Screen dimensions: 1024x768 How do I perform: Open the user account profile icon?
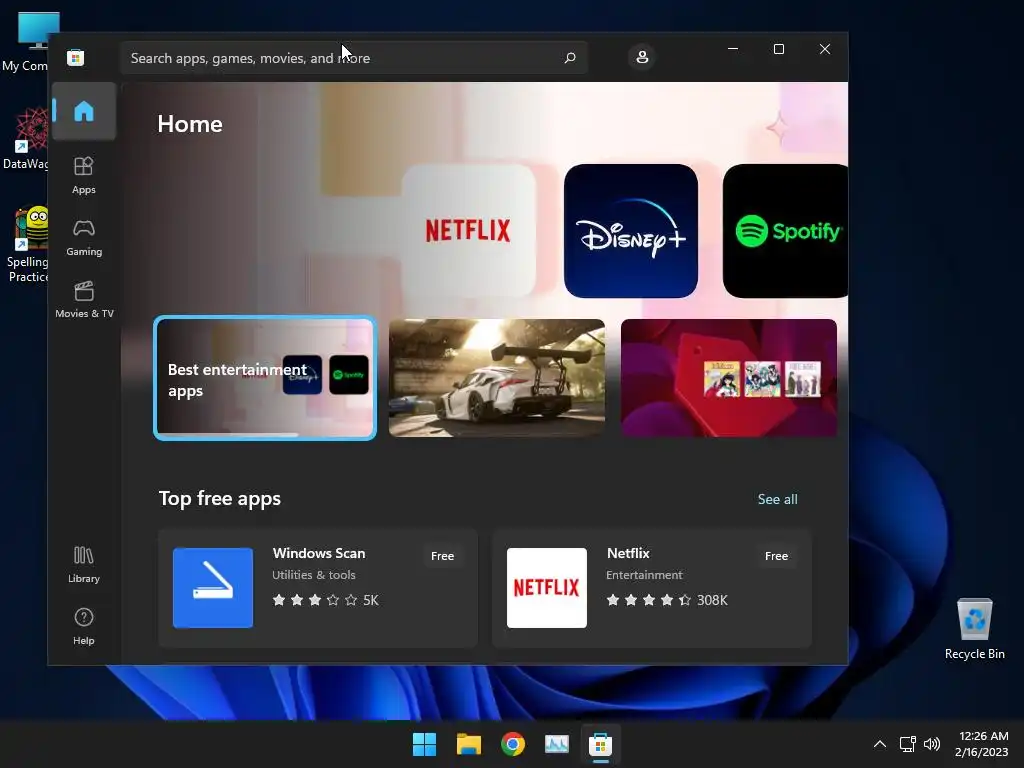coord(642,57)
